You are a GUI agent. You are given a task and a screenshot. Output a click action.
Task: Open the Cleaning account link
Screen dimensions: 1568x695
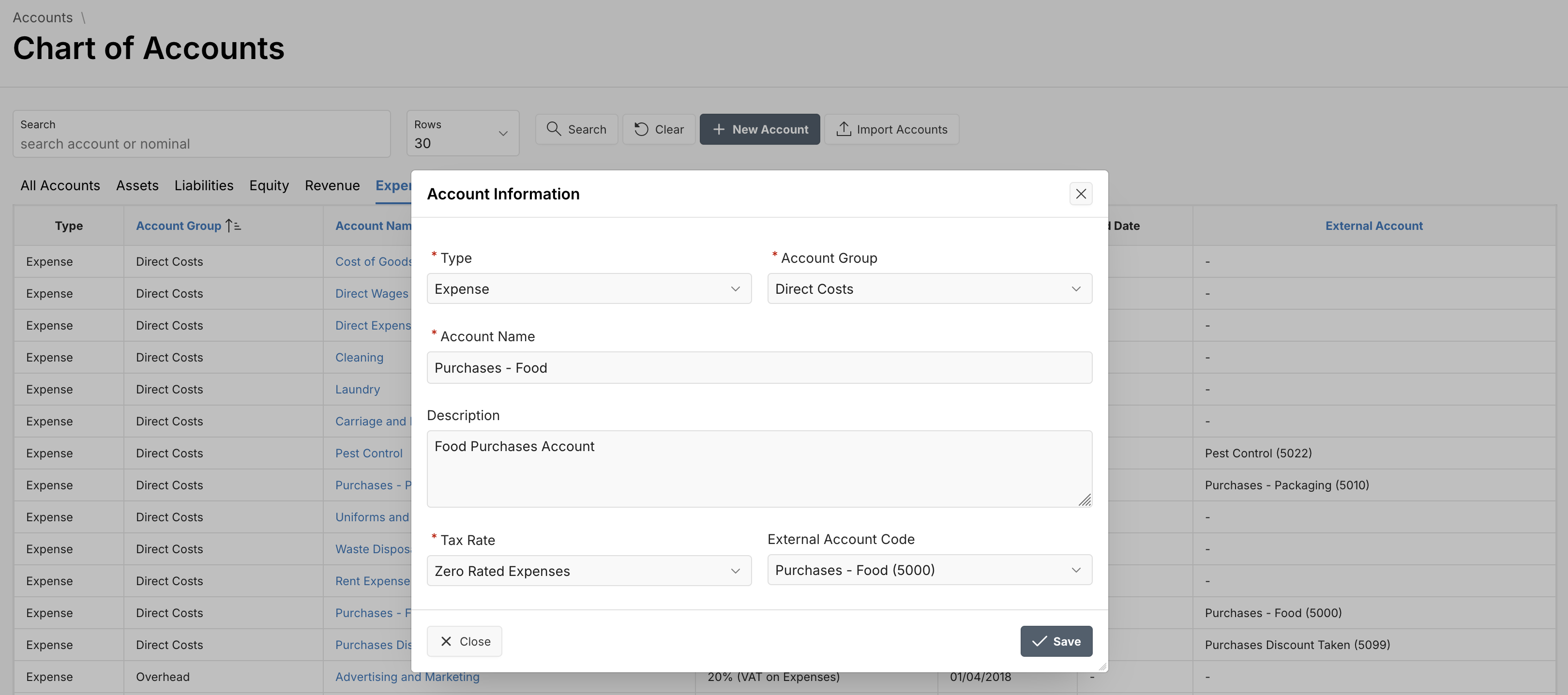coord(359,357)
